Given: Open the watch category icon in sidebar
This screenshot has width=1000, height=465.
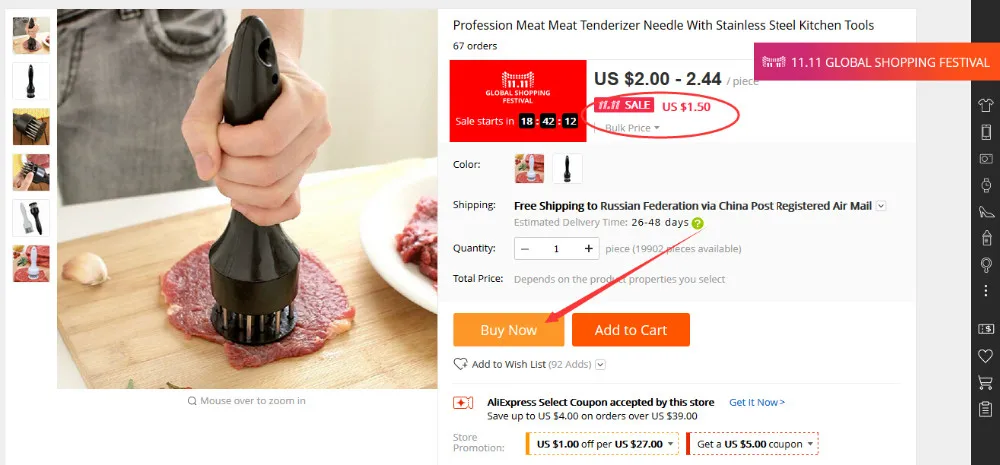Looking at the screenshot, I should [986, 185].
